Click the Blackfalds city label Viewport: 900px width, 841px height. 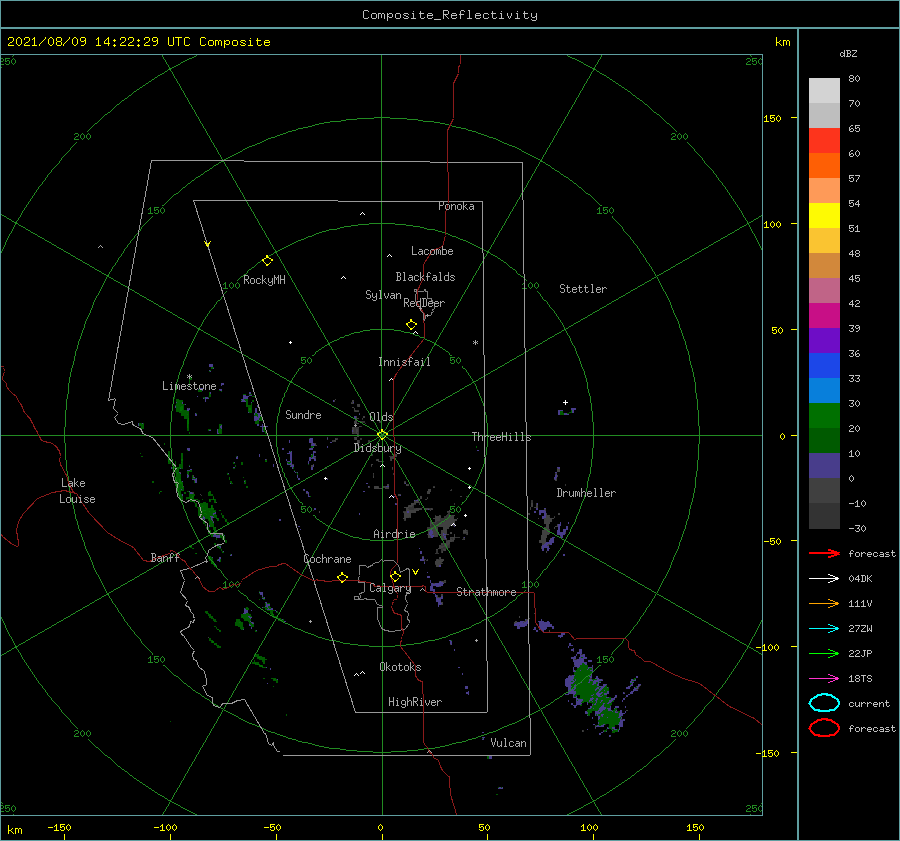[x=425, y=277]
